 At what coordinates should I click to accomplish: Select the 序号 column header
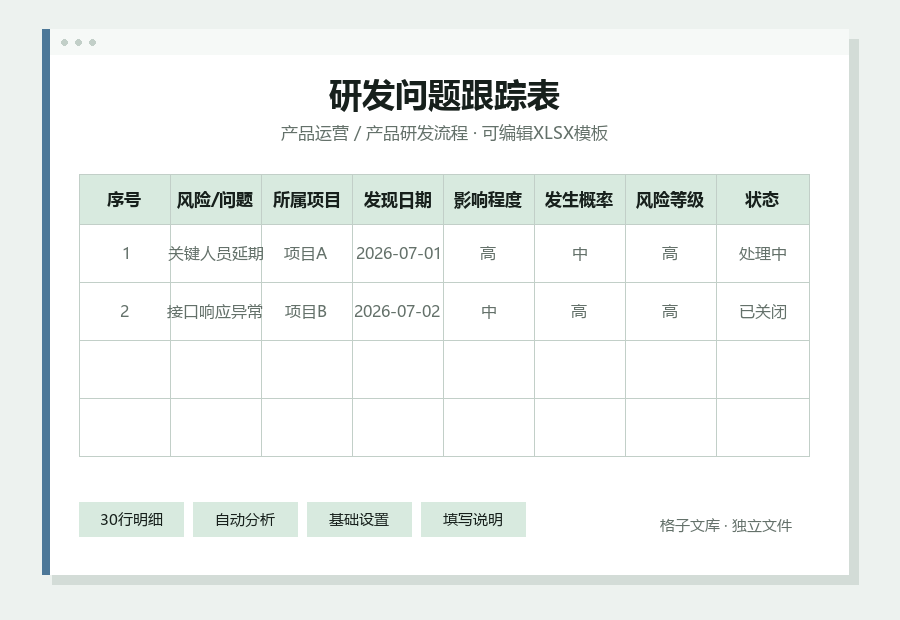pos(125,200)
